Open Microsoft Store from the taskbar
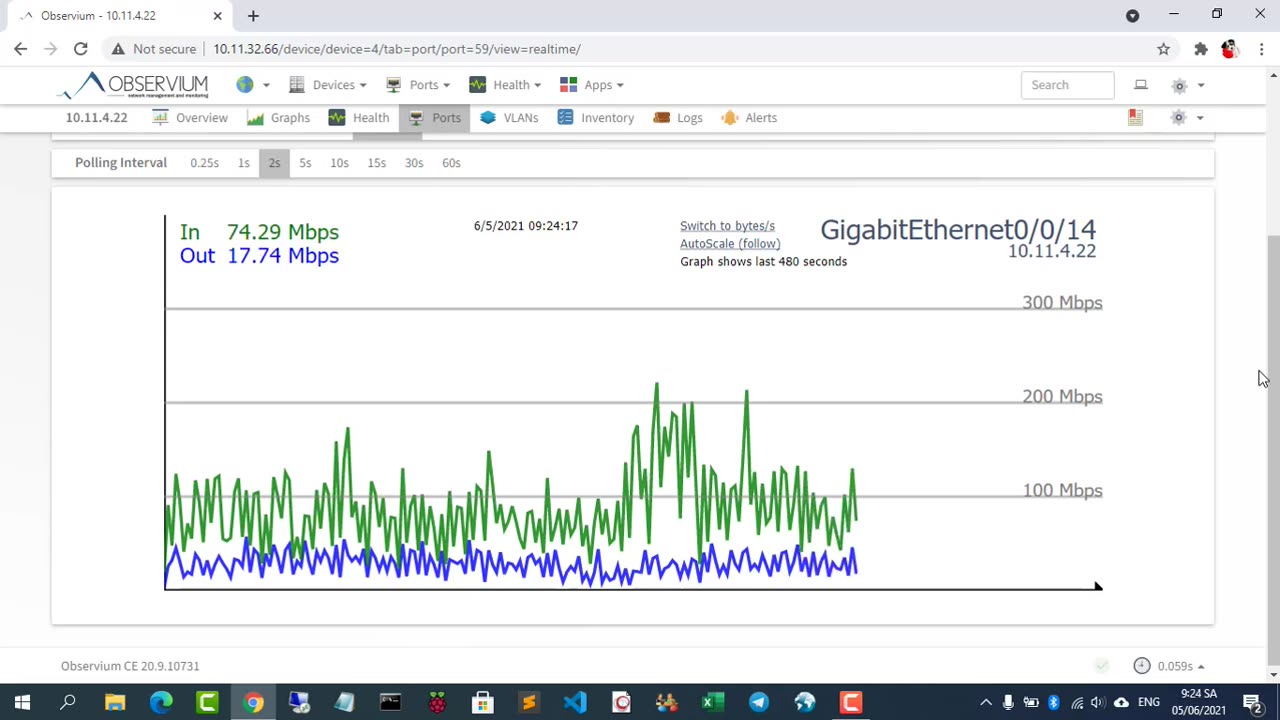 coord(483,703)
